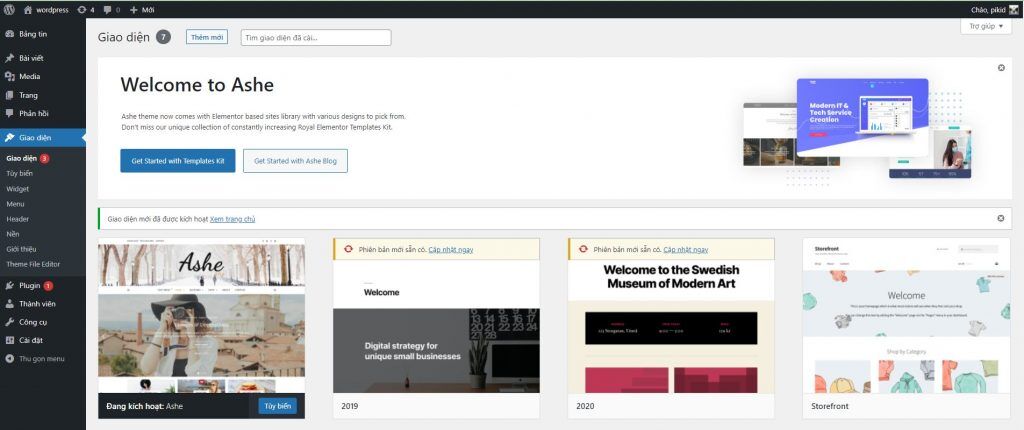This screenshot has width=1024, height=430.
Task: Dismiss the theme activated notice
Action: 1000,218
